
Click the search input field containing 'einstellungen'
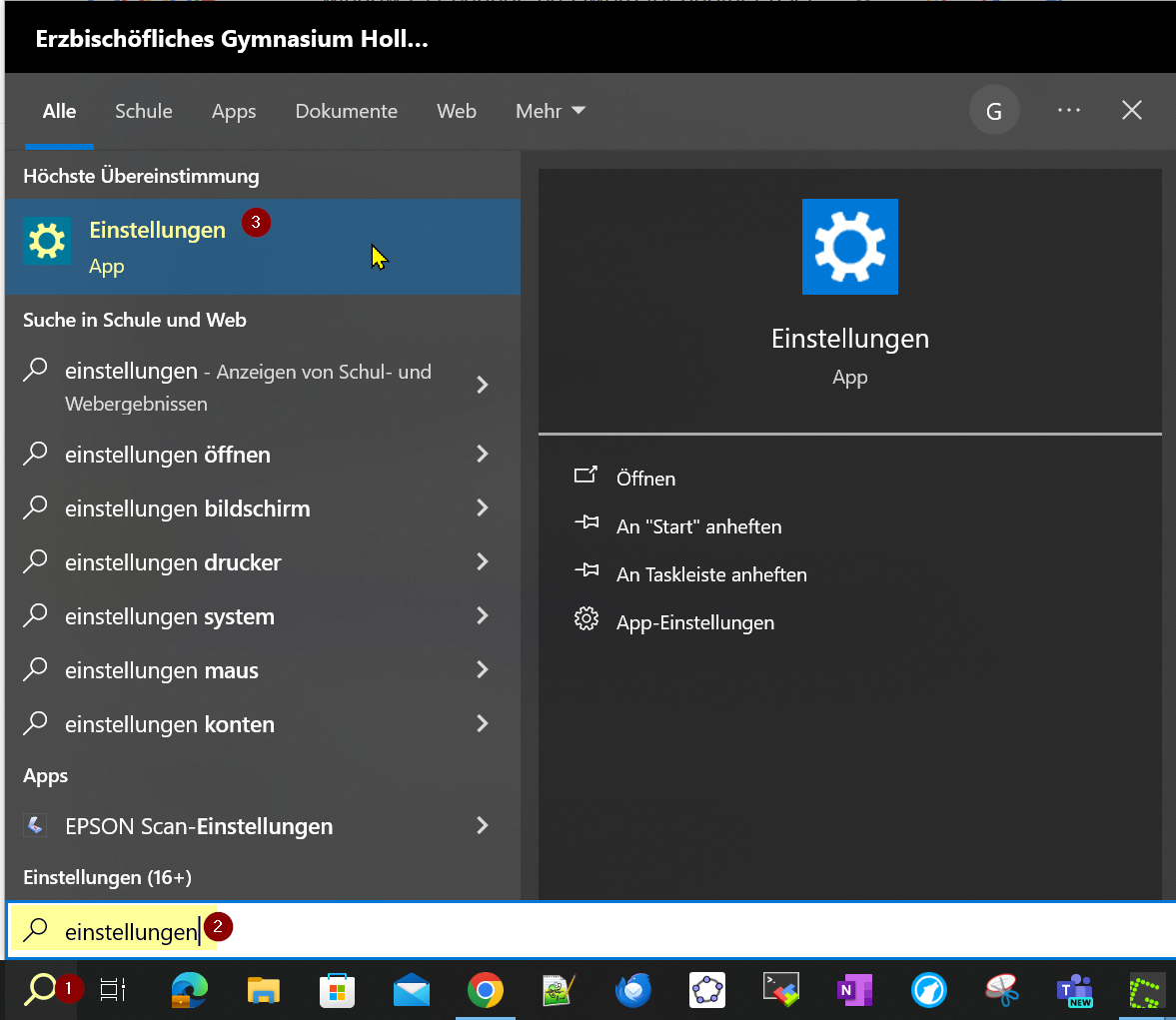(x=599, y=931)
